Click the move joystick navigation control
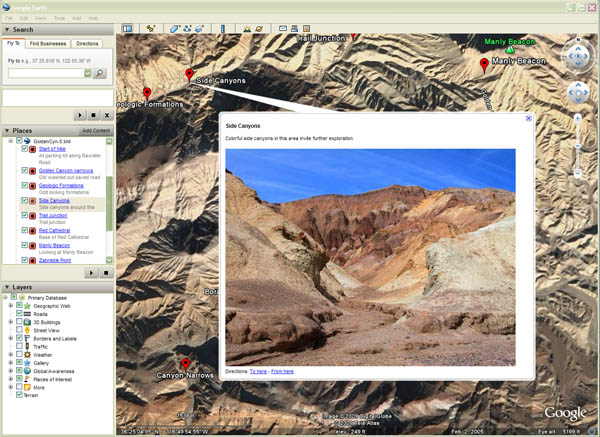600x437 pixels. pos(578,93)
